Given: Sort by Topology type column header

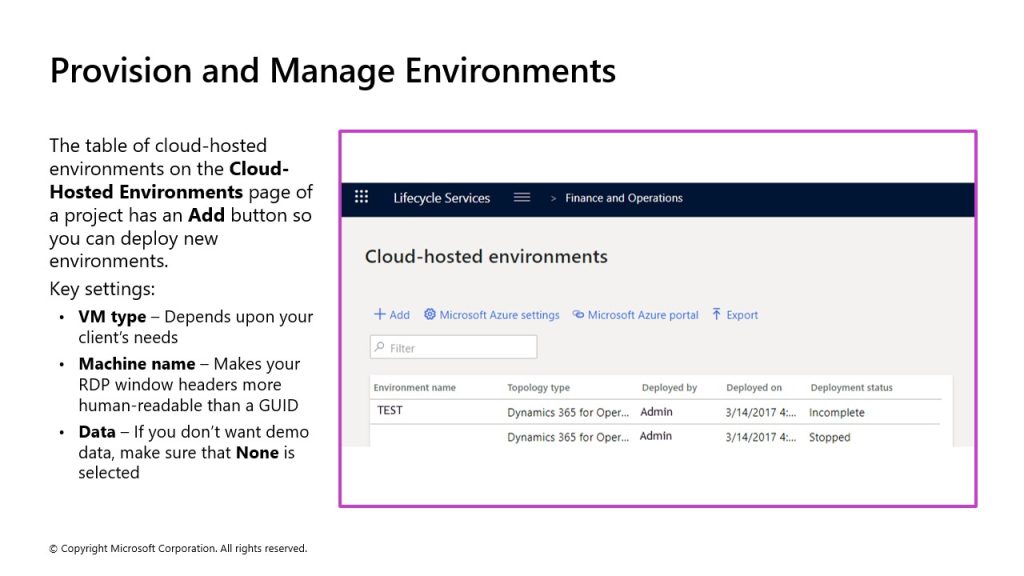Looking at the screenshot, I should click(x=539, y=387).
